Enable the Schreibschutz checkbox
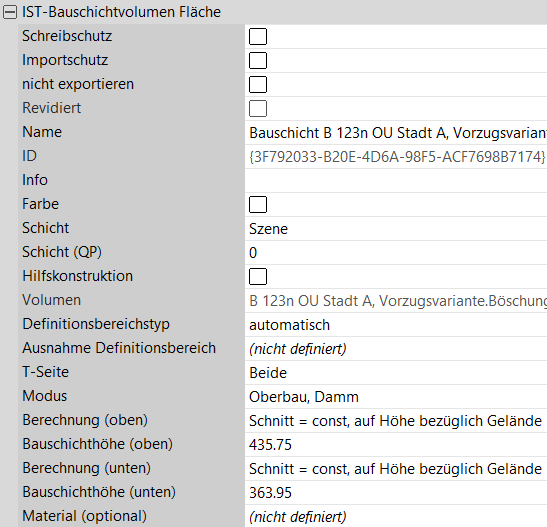Image resolution: width=547 pixels, height=527 pixels. tap(258, 37)
